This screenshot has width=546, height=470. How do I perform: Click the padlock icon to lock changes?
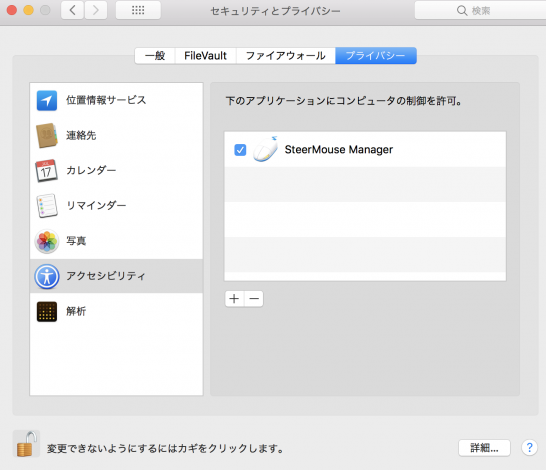(x=26, y=444)
